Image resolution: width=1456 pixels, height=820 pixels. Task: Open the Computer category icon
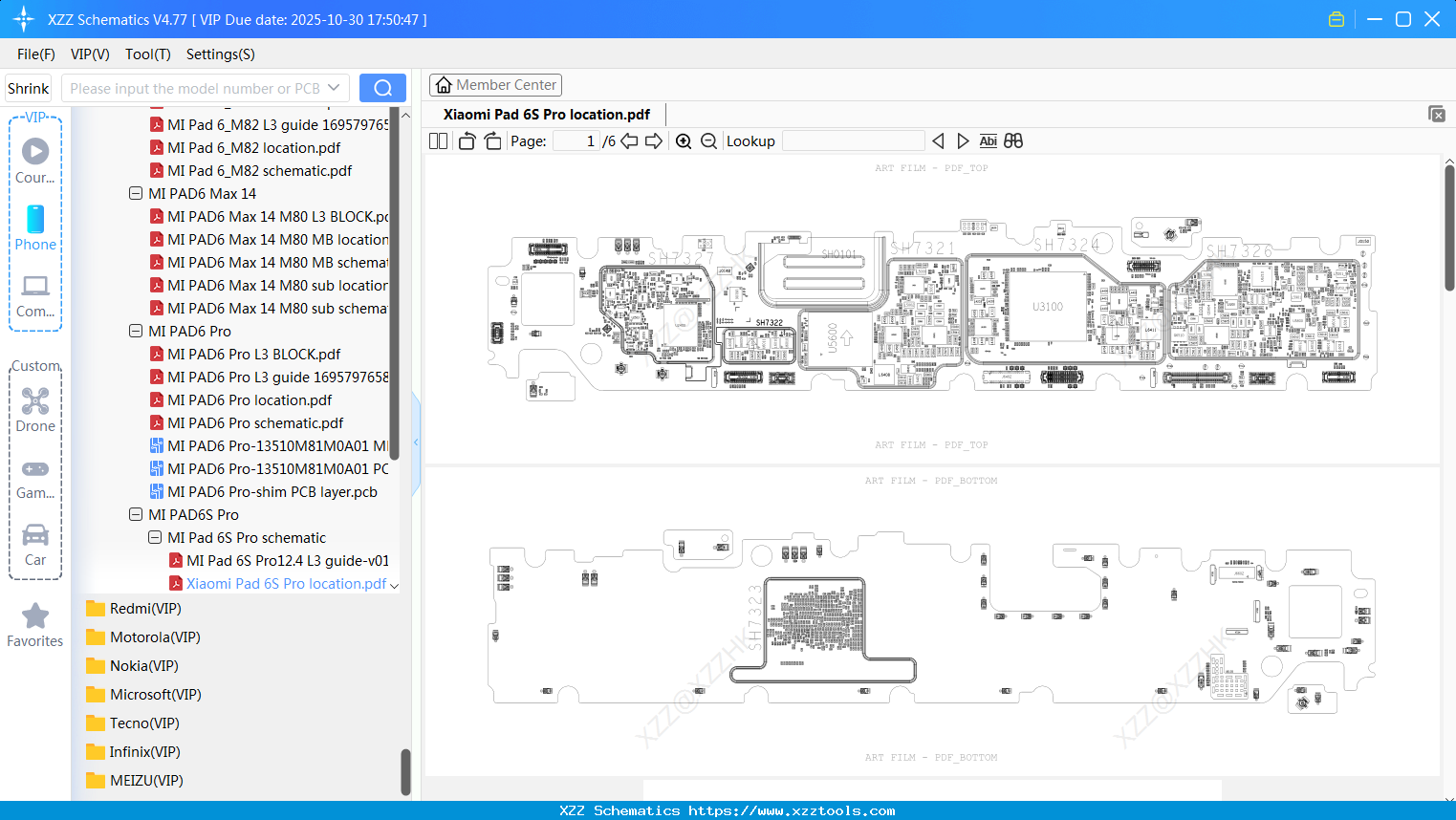[35, 295]
